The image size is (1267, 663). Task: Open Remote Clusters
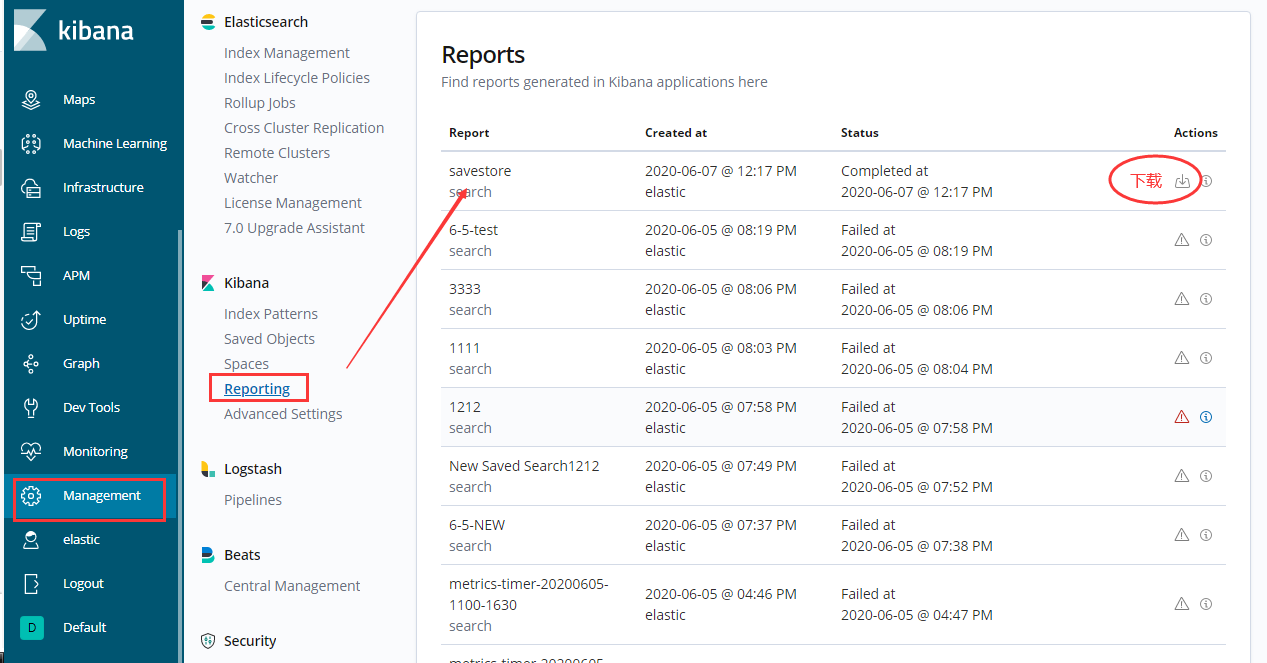(277, 153)
